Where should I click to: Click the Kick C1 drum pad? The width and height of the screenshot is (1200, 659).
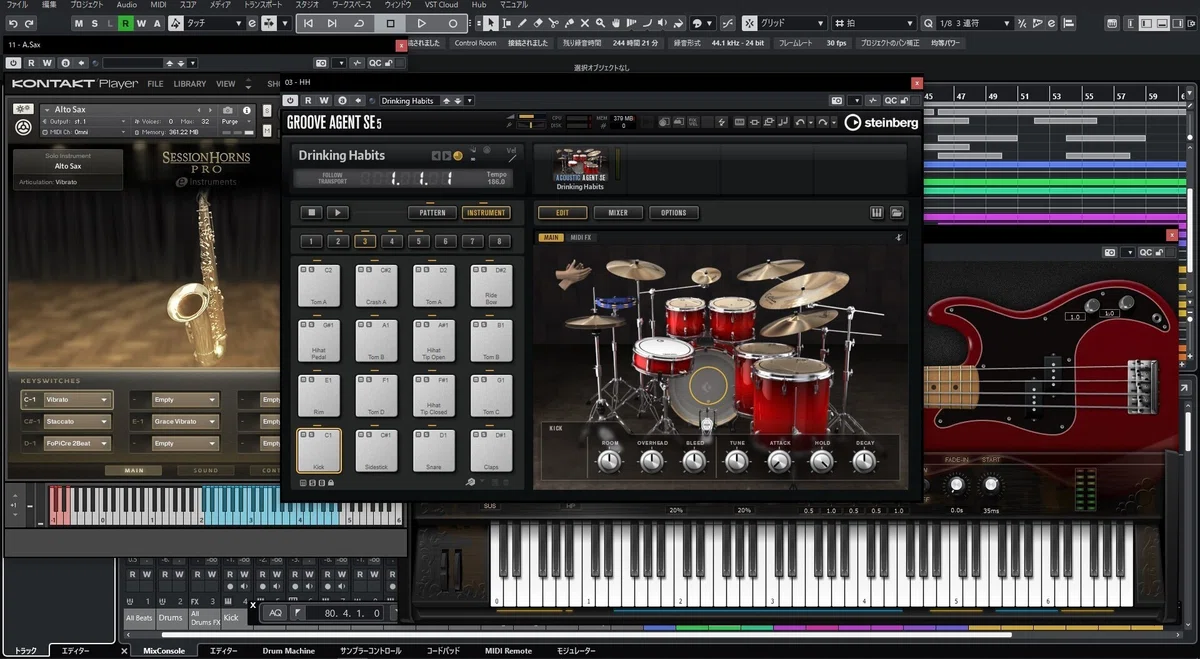pos(319,451)
